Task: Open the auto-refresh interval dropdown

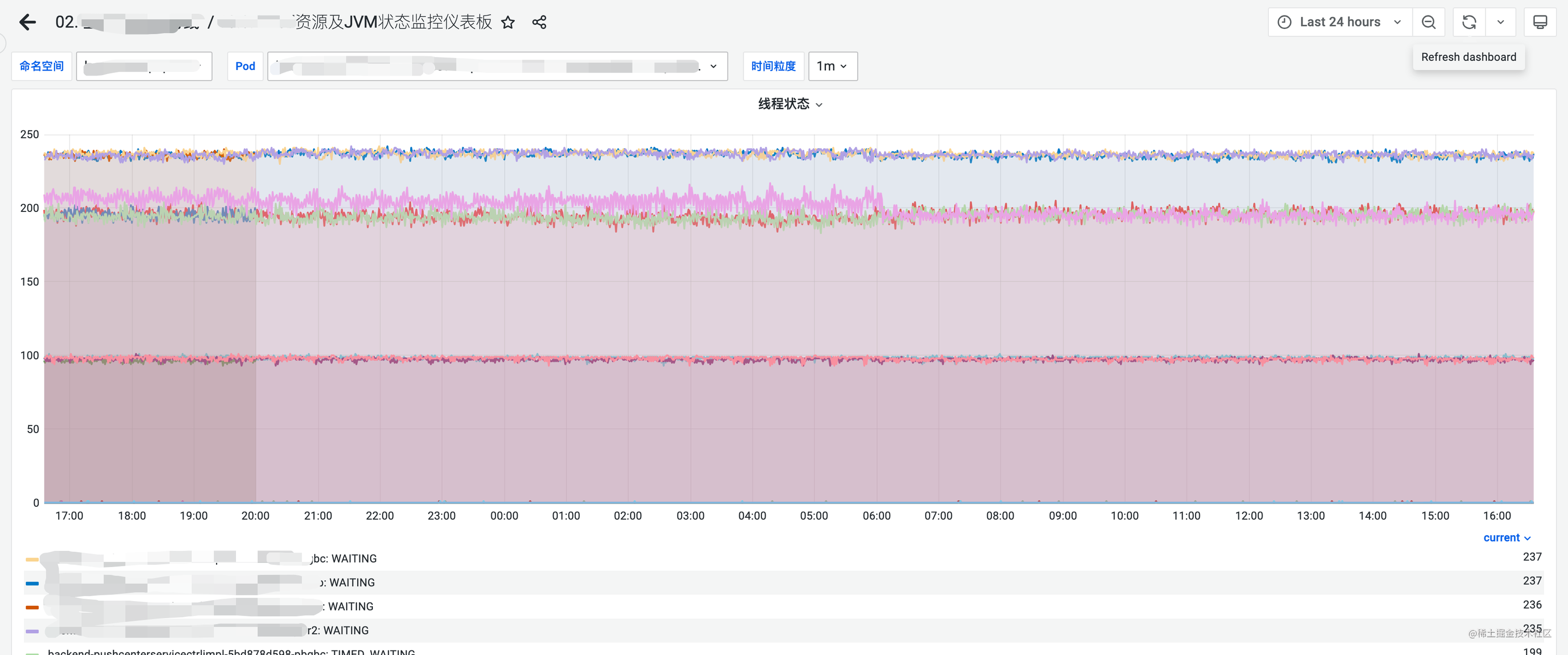Action: (1501, 22)
